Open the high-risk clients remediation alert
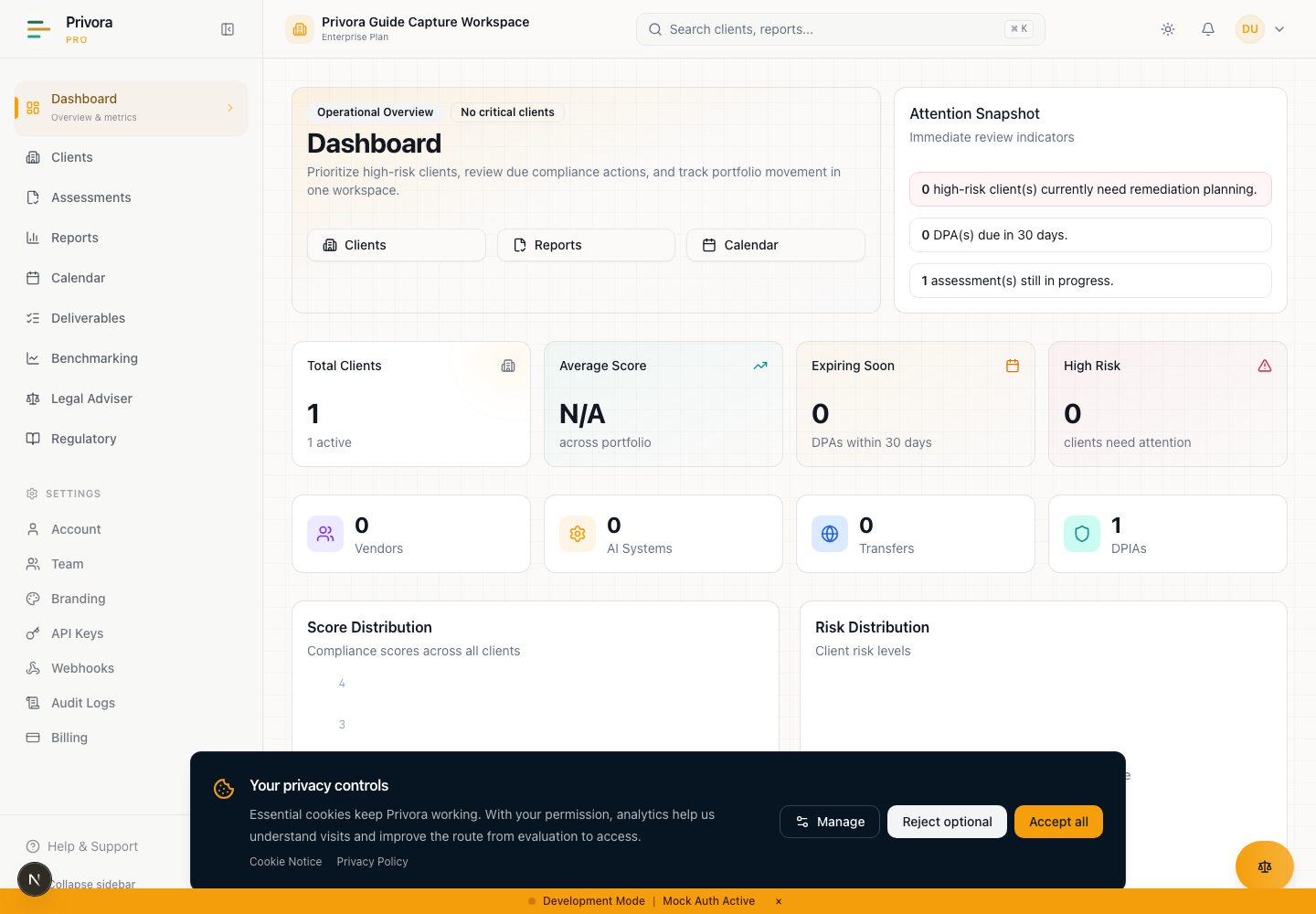This screenshot has height=914, width=1316. (x=1090, y=189)
